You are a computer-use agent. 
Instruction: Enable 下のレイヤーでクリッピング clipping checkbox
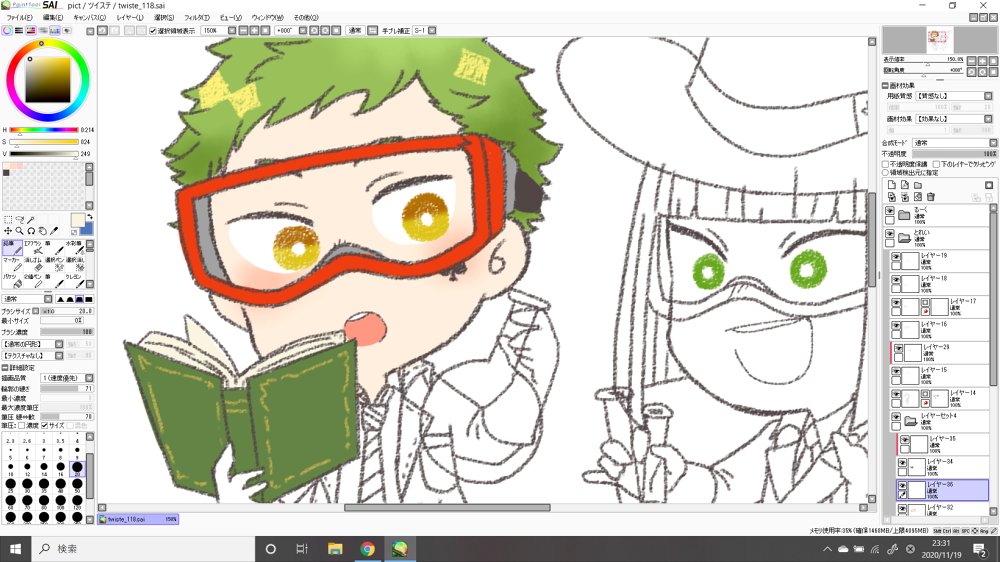coord(937,164)
